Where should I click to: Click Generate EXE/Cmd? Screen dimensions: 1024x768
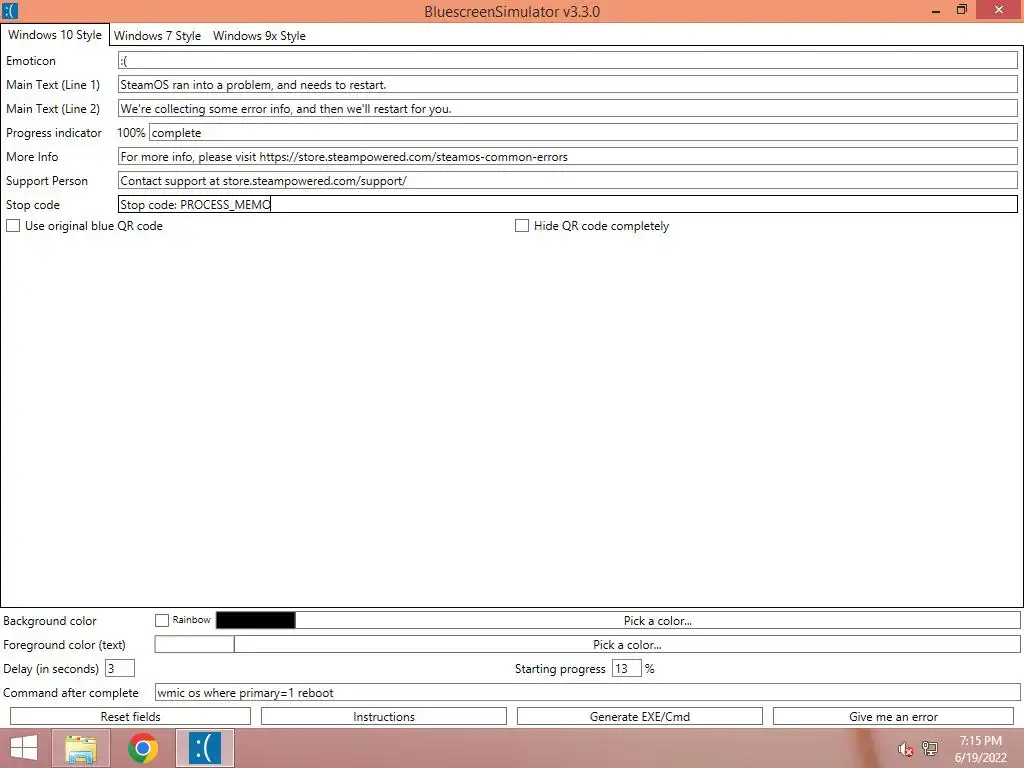(639, 716)
